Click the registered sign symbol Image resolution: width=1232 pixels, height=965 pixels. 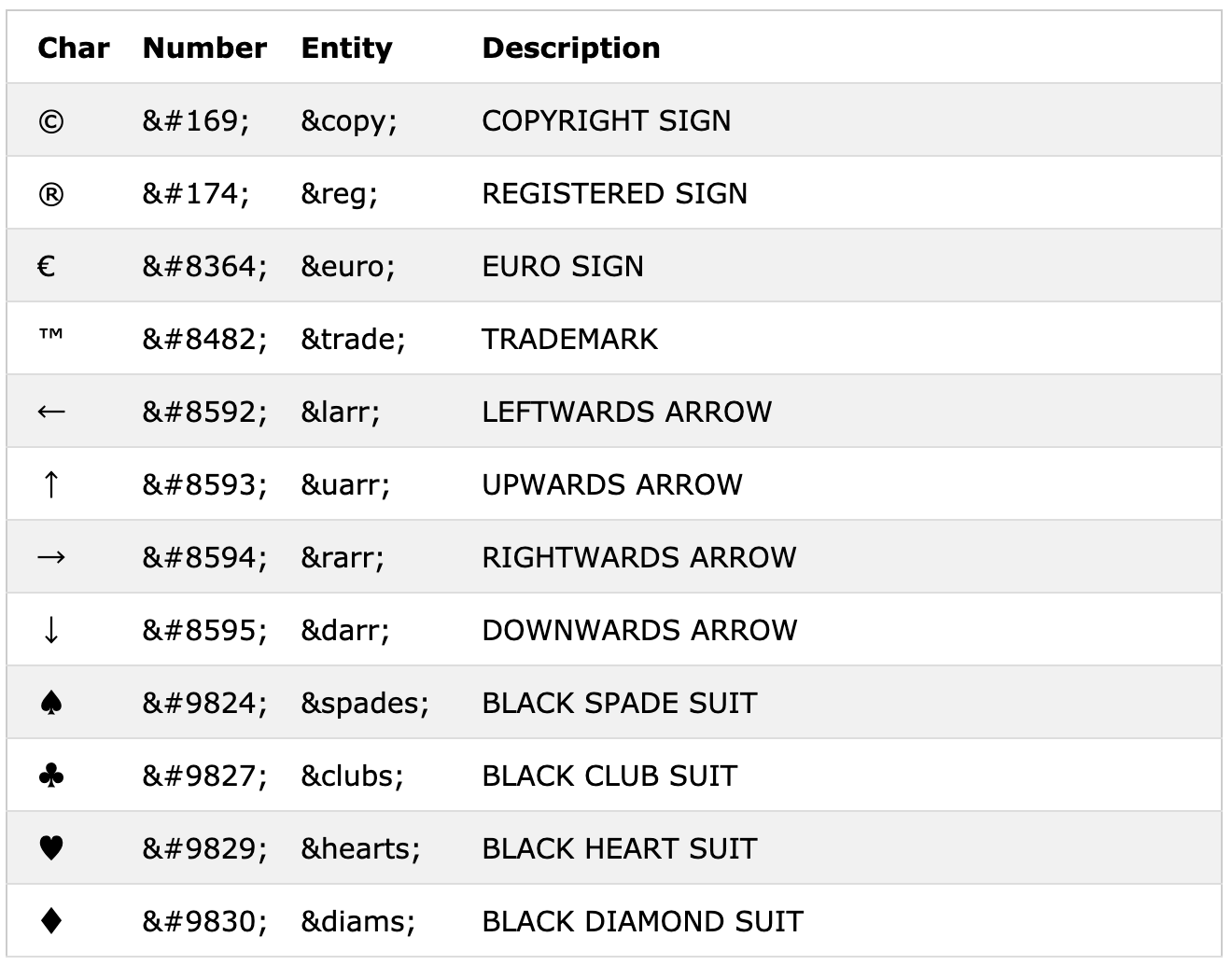click(51, 194)
